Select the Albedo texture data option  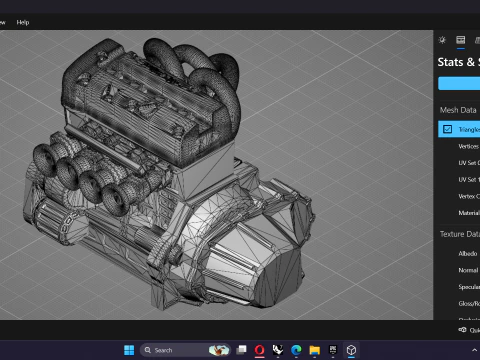tap(468, 254)
